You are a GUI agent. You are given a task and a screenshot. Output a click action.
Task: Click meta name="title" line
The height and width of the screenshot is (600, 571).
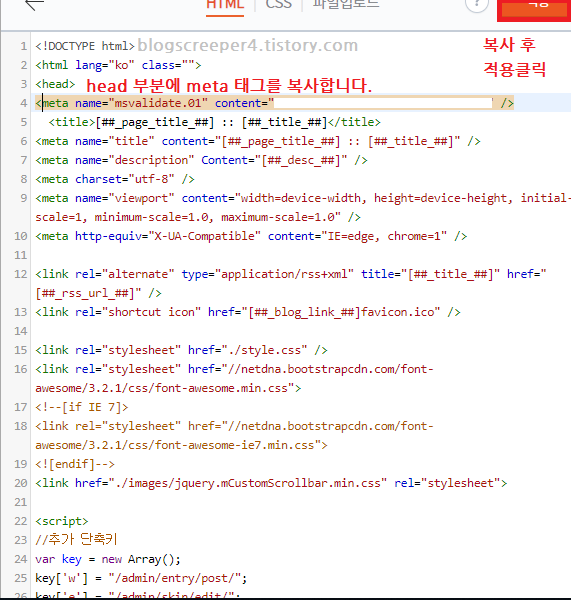tap(258, 141)
